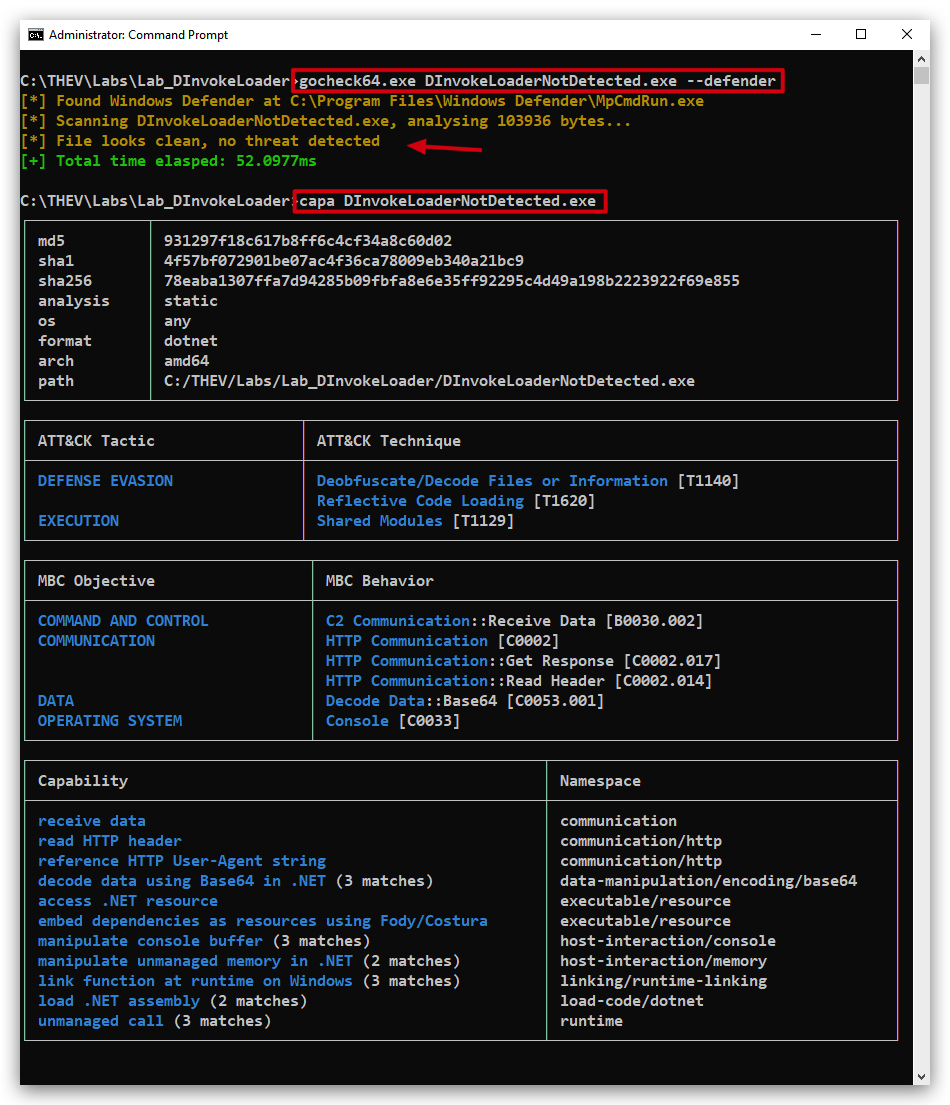
Task: Select the md5 hash value 931297f18c...
Action: tap(308, 241)
